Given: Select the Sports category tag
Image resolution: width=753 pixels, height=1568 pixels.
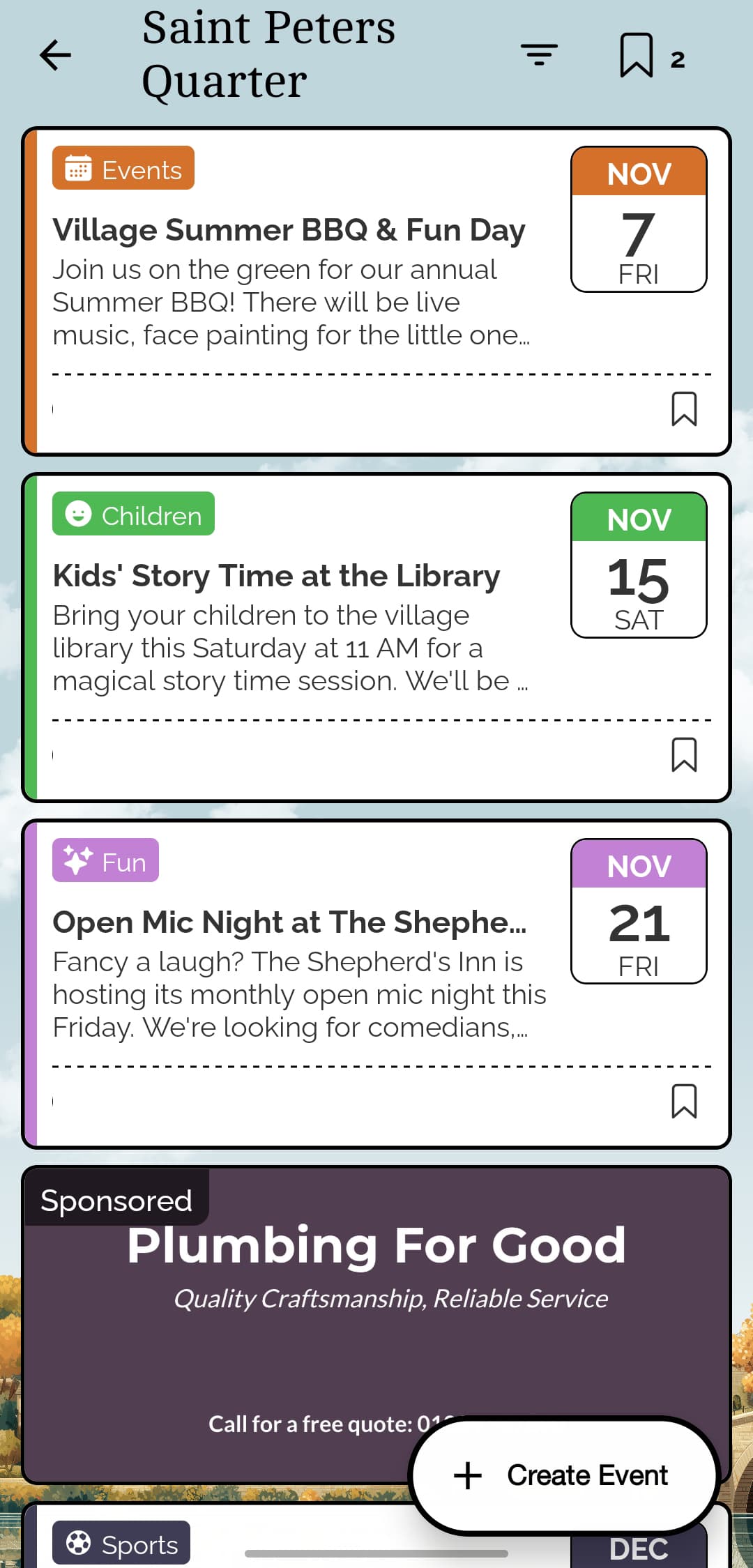Looking at the screenshot, I should 121,1544.
